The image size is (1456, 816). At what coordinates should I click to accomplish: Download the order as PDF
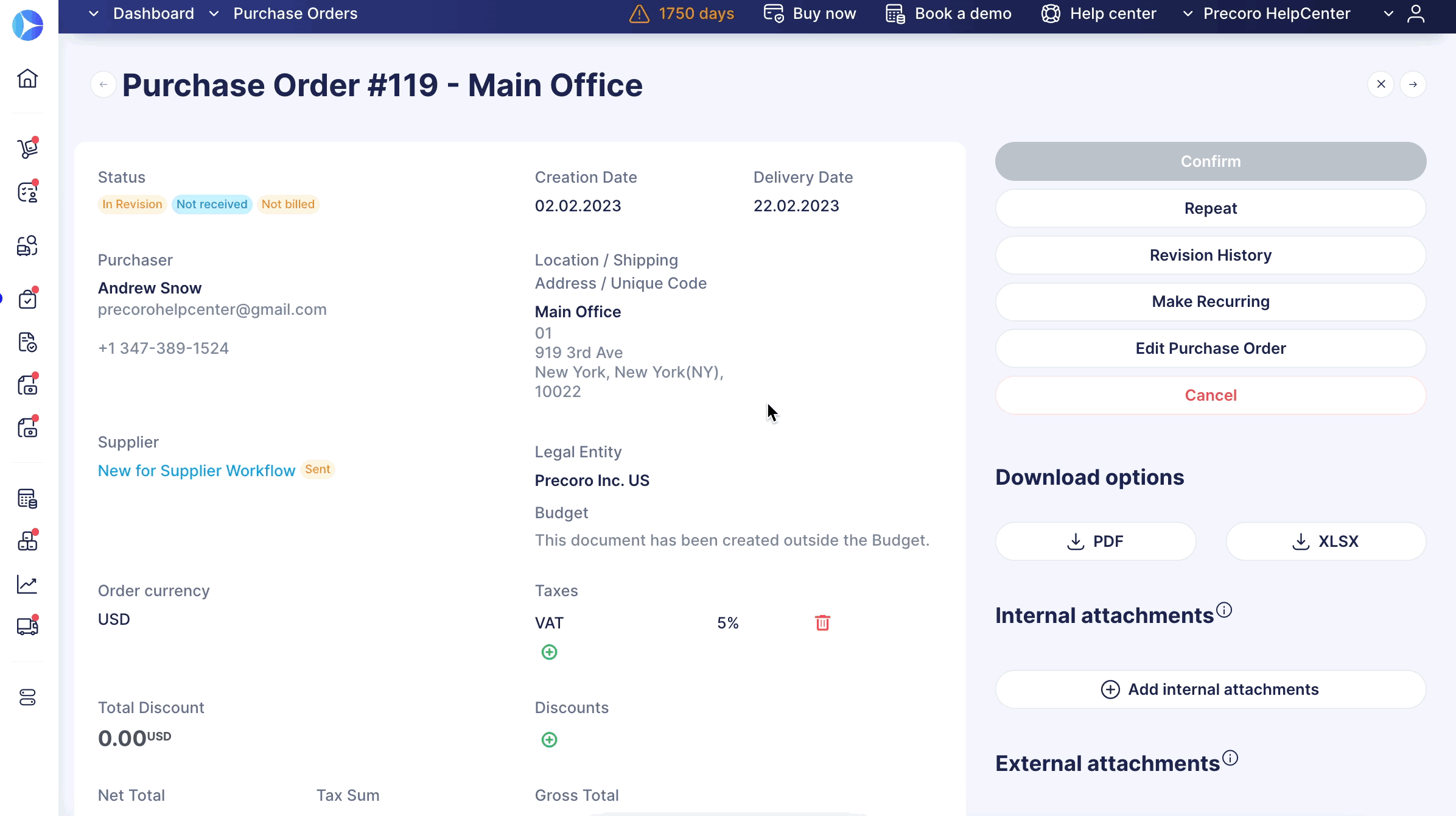(x=1096, y=541)
